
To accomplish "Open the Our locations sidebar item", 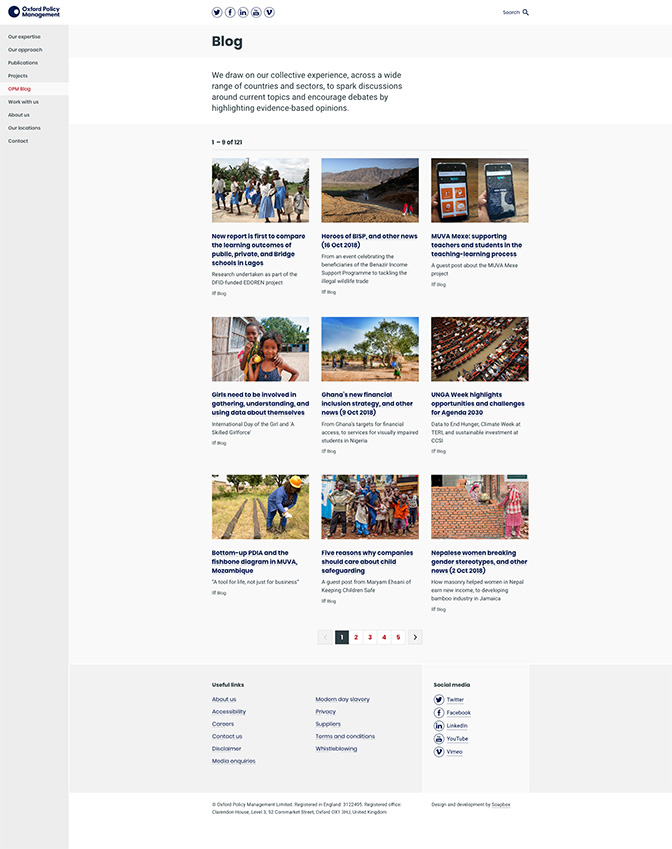I will pos(24,128).
